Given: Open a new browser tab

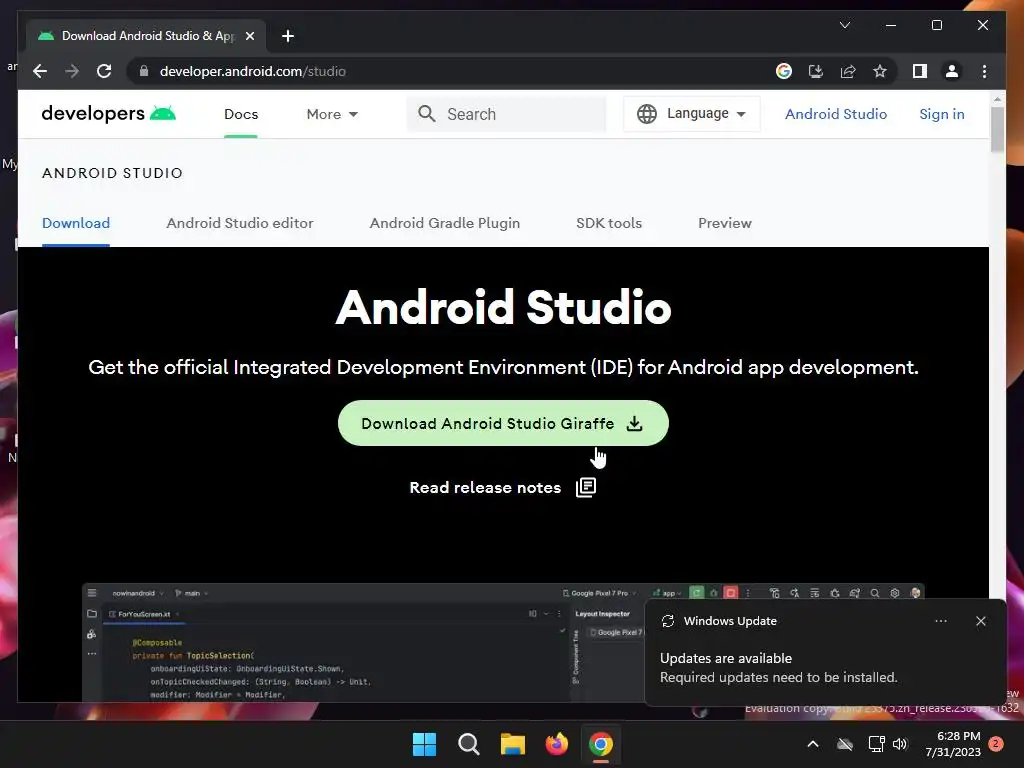Looking at the screenshot, I should tap(288, 36).
